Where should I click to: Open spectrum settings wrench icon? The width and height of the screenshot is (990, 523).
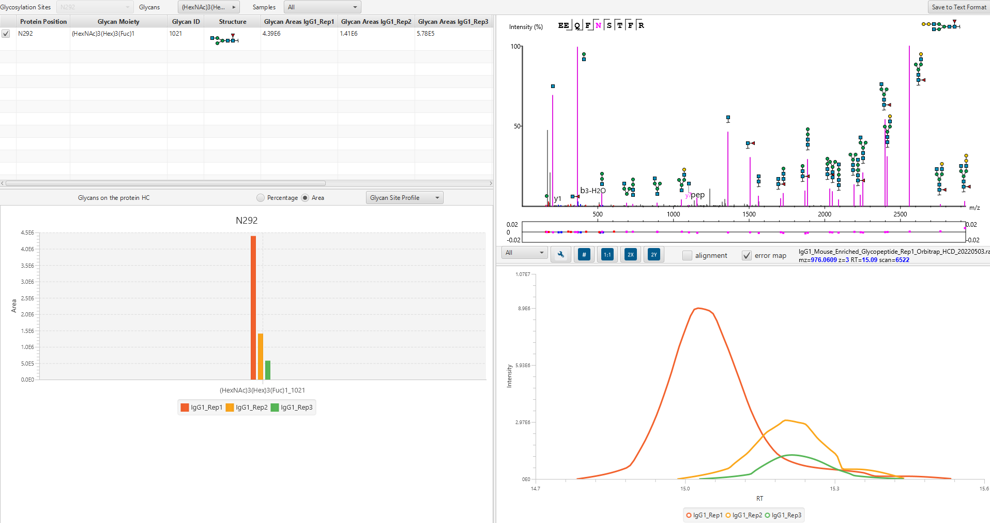pyautogui.click(x=560, y=255)
